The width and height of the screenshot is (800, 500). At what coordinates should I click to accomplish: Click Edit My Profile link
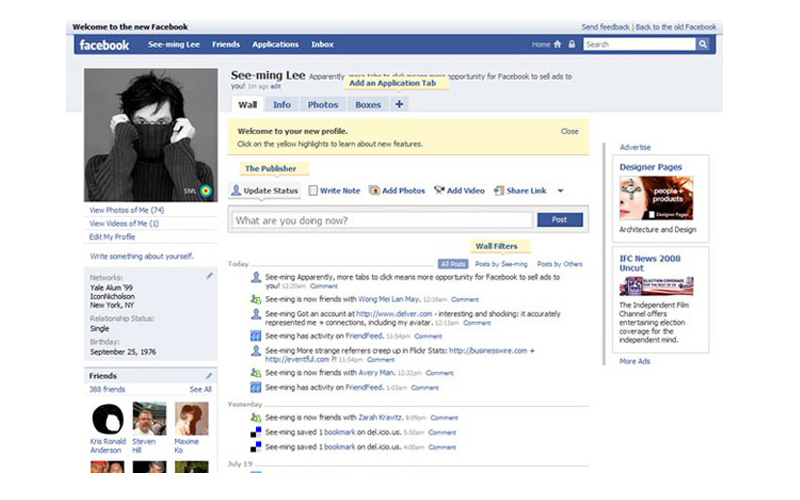click(112, 237)
